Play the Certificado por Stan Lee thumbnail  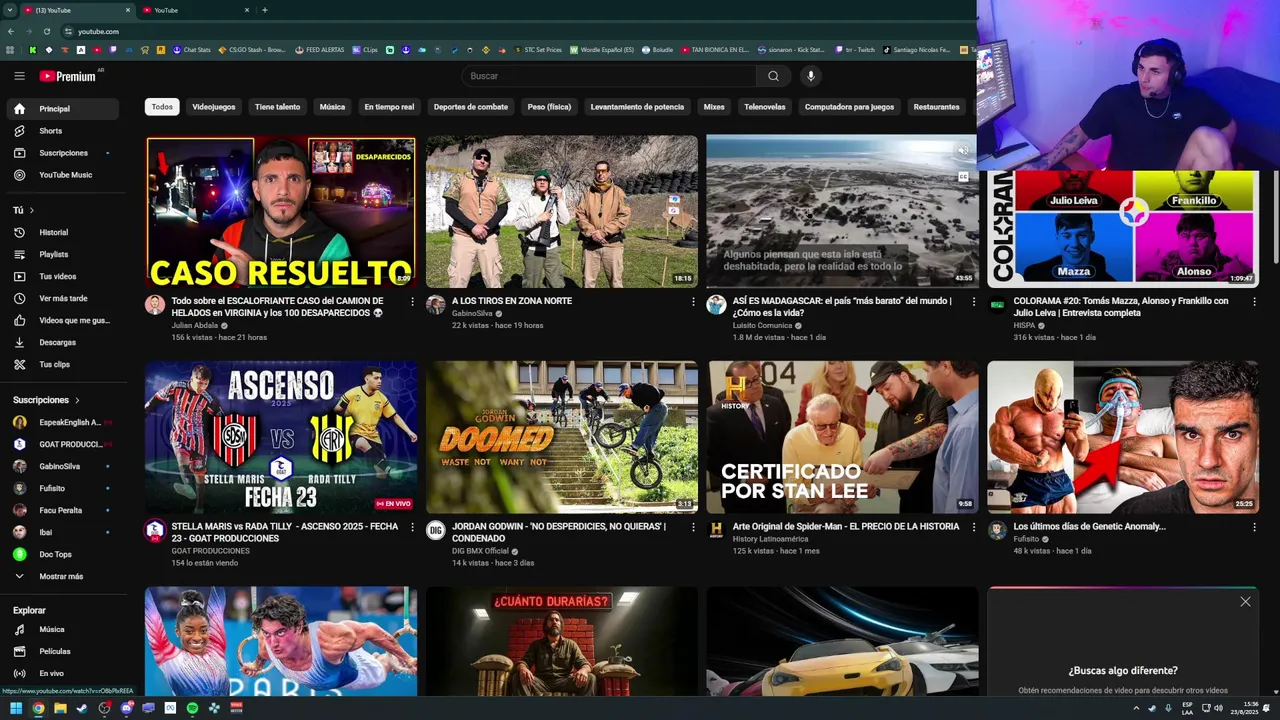843,437
